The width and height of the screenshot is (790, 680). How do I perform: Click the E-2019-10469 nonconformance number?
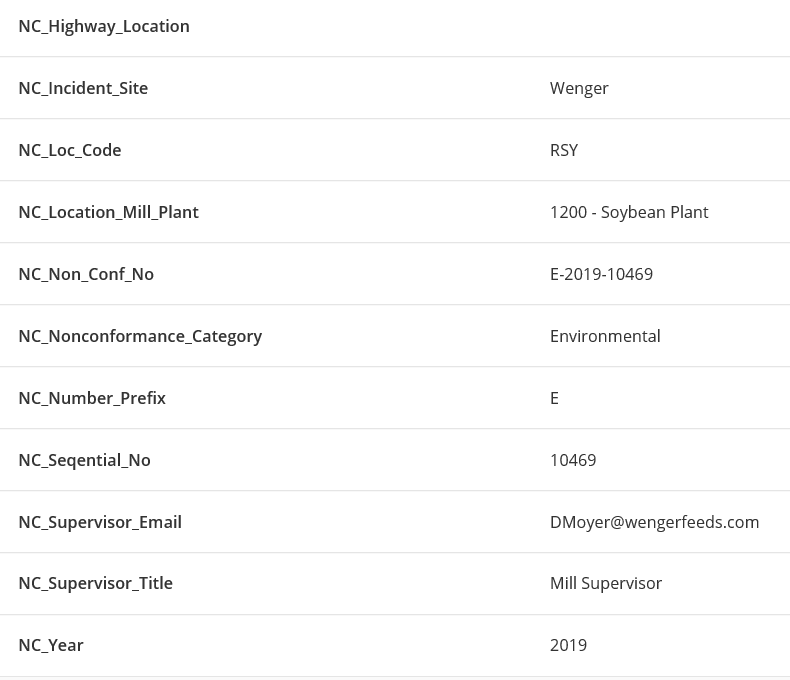(601, 274)
